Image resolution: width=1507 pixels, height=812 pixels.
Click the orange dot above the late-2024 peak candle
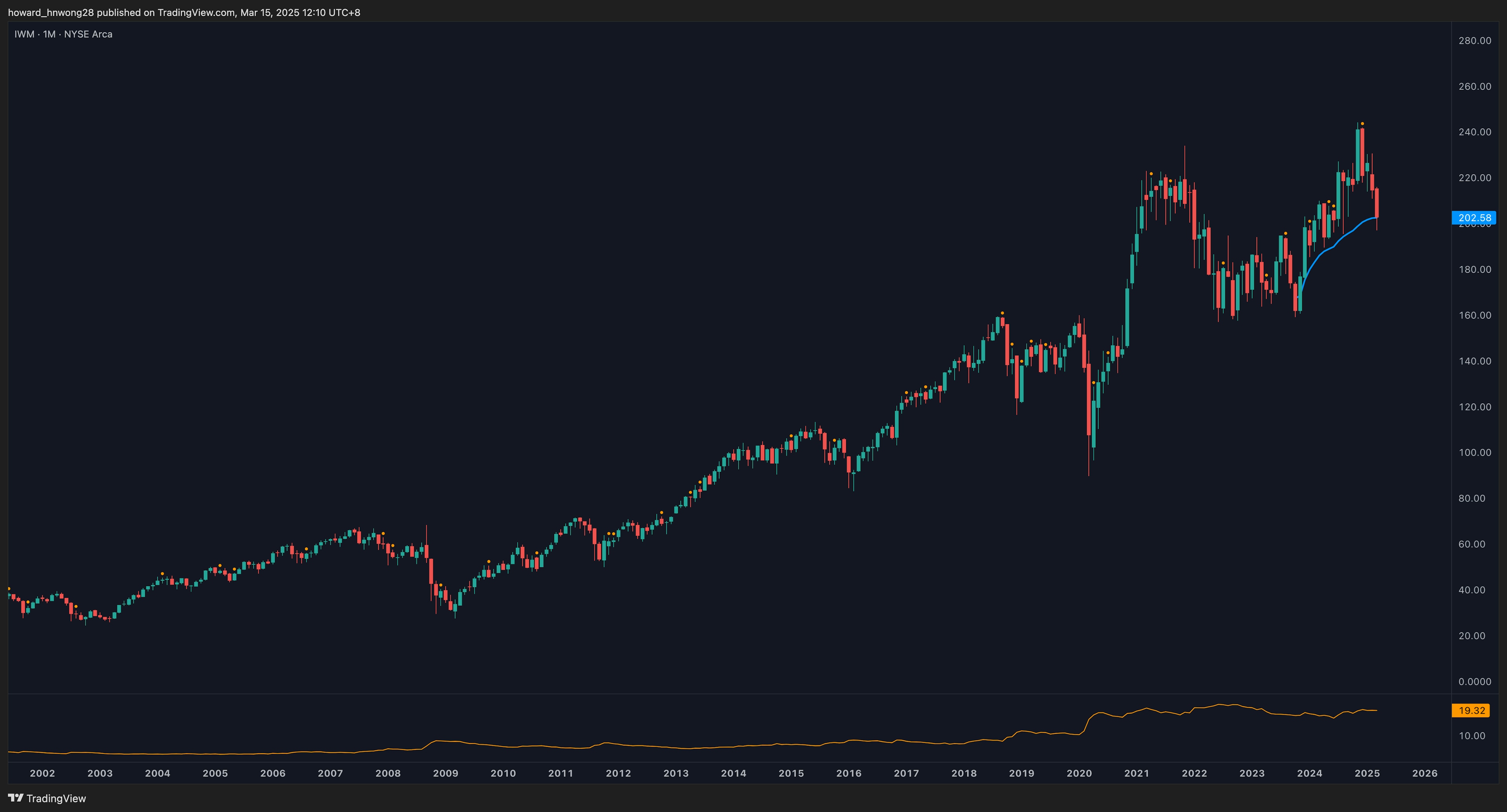click(1363, 123)
